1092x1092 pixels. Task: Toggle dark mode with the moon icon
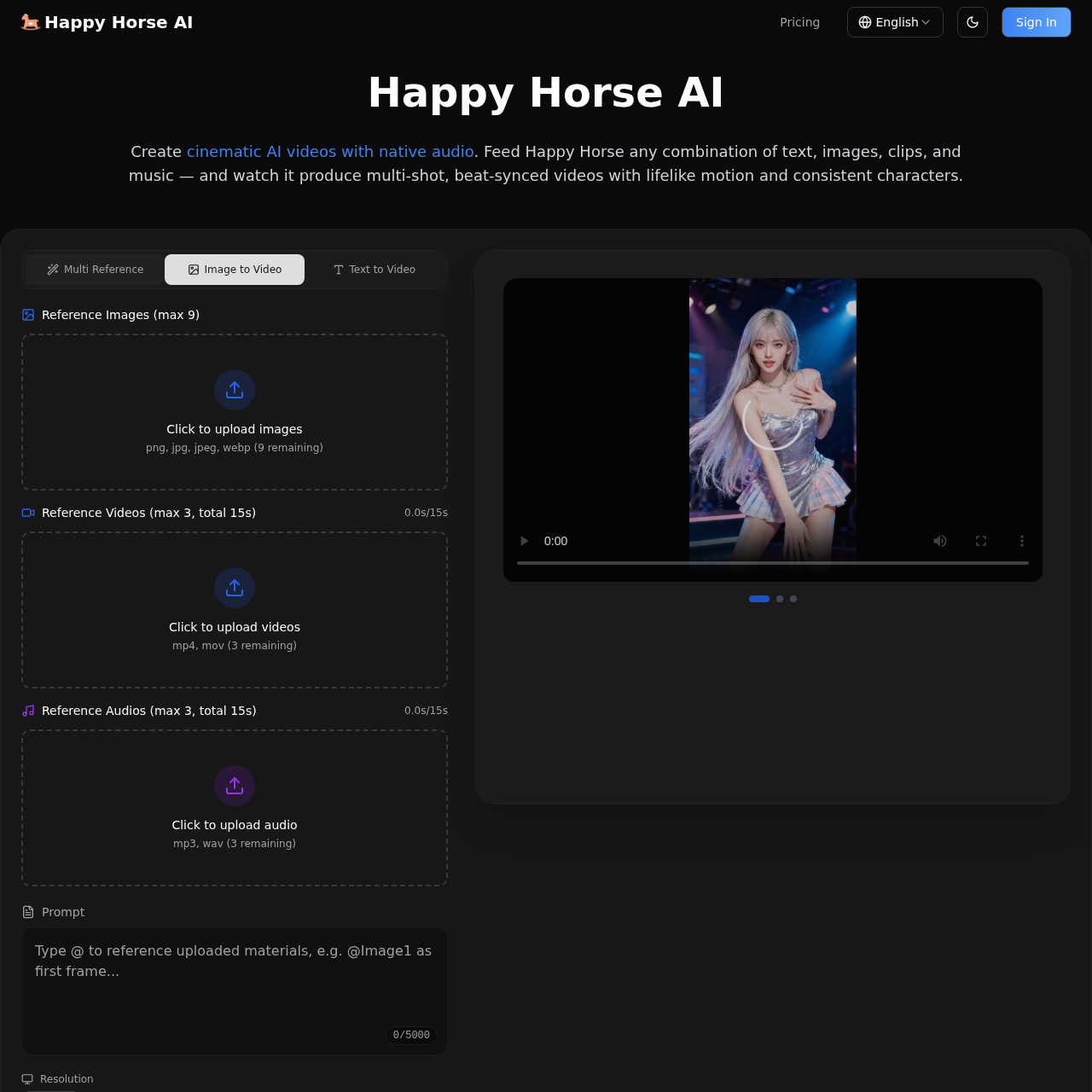tap(972, 22)
